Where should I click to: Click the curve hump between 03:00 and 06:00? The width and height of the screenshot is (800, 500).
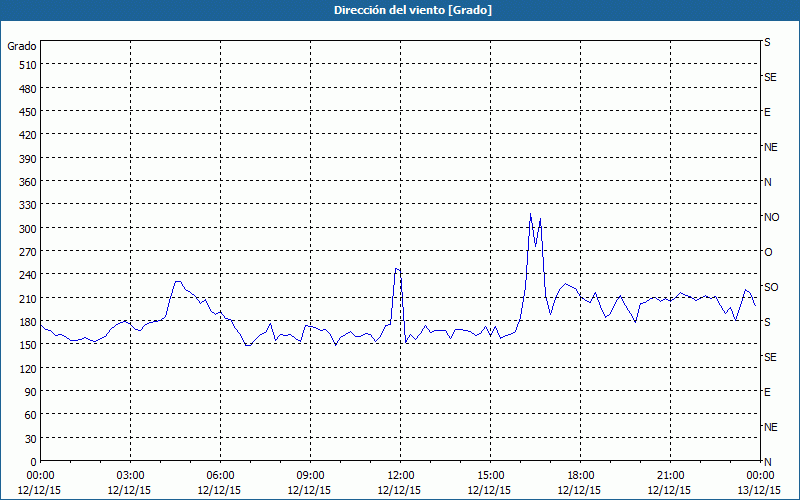(x=177, y=282)
